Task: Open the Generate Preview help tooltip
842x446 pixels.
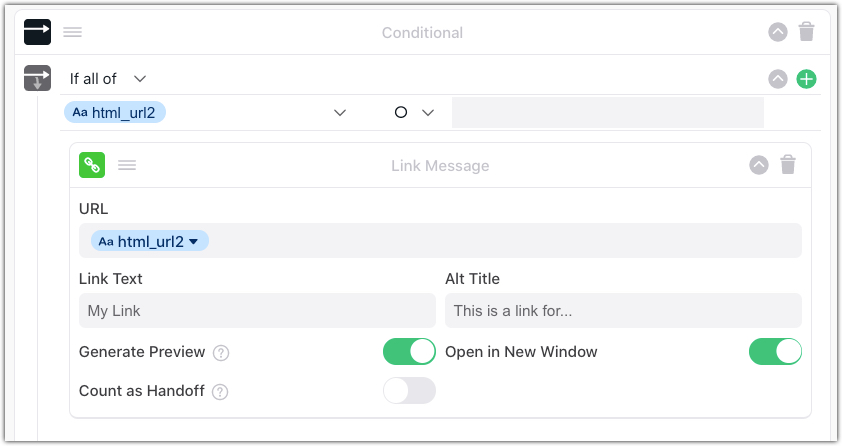Action: [x=221, y=353]
